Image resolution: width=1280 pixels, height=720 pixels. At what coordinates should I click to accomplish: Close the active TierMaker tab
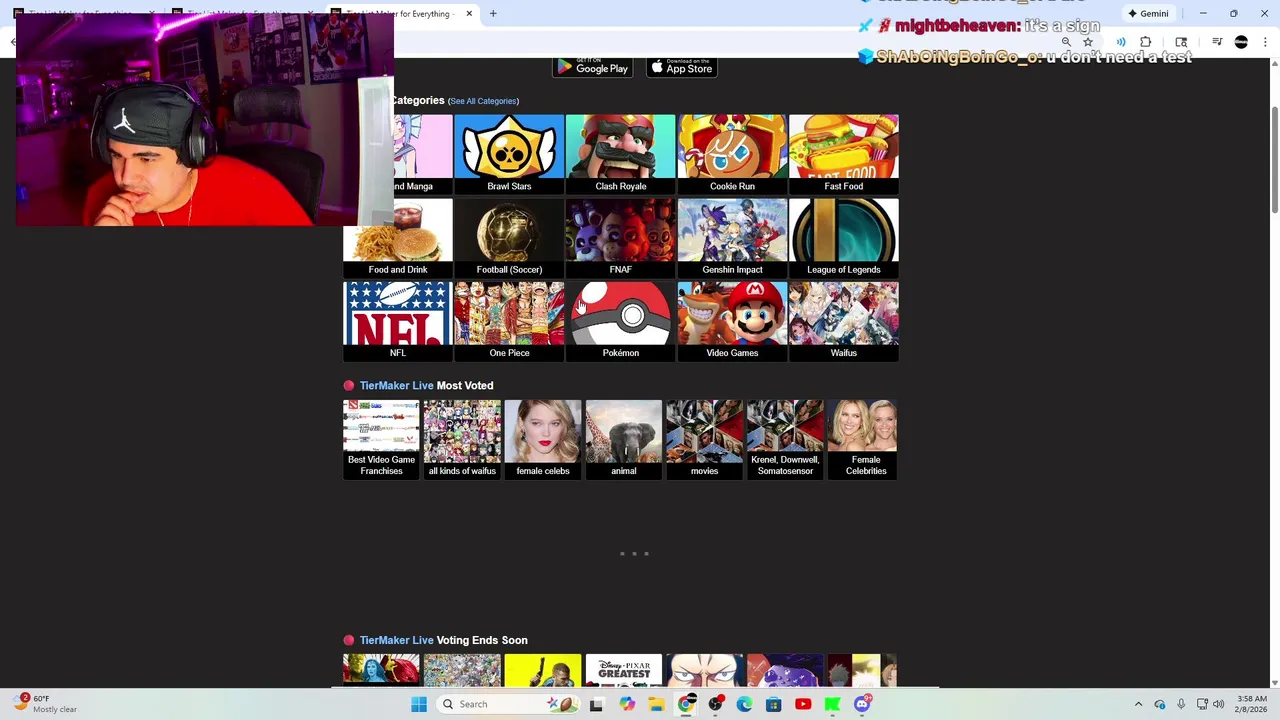tap(469, 14)
